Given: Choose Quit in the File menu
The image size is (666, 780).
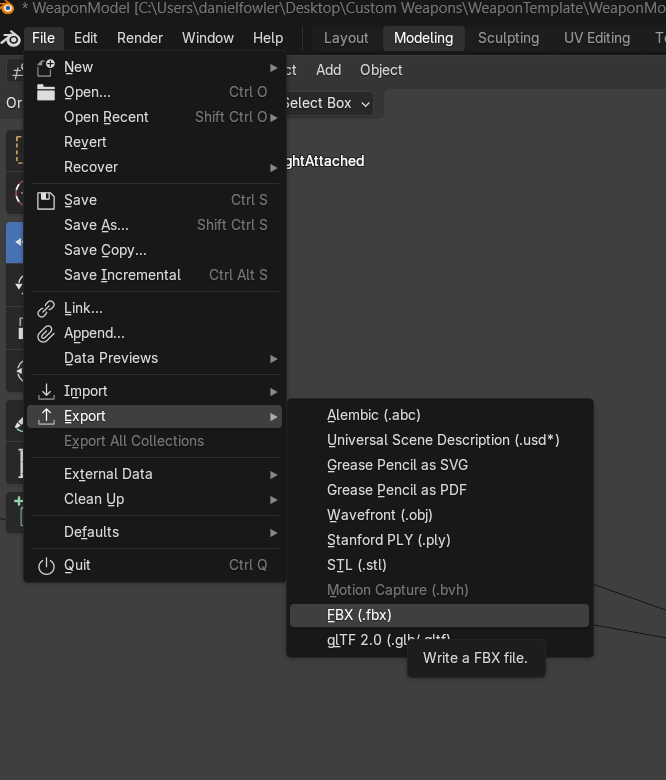Looking at the screenshot, I should 155,566.
